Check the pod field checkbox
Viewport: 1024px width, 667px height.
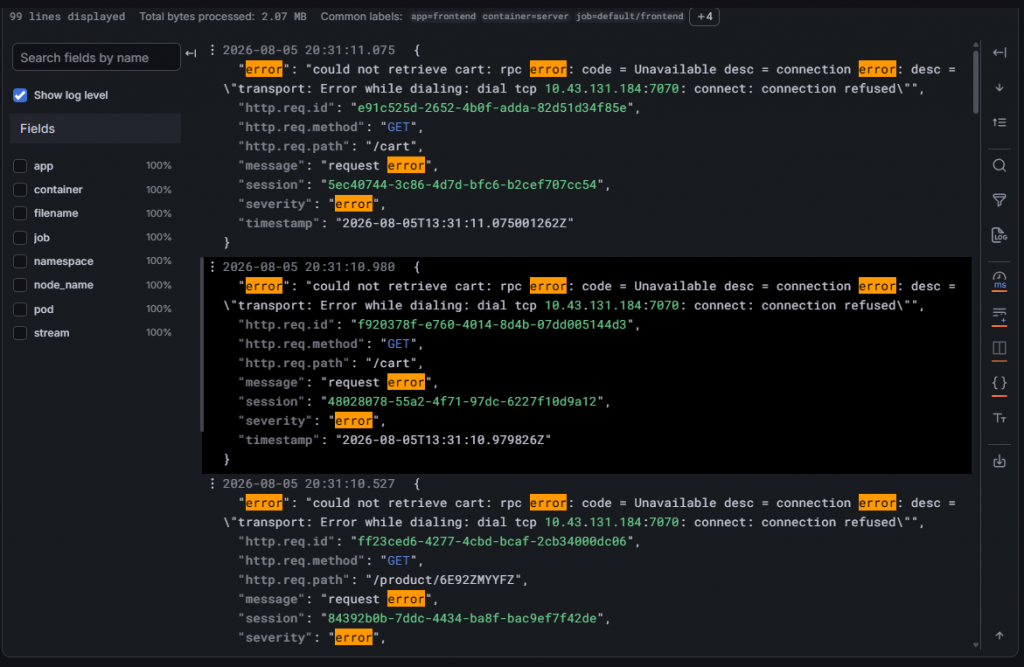tap(20, 309)
